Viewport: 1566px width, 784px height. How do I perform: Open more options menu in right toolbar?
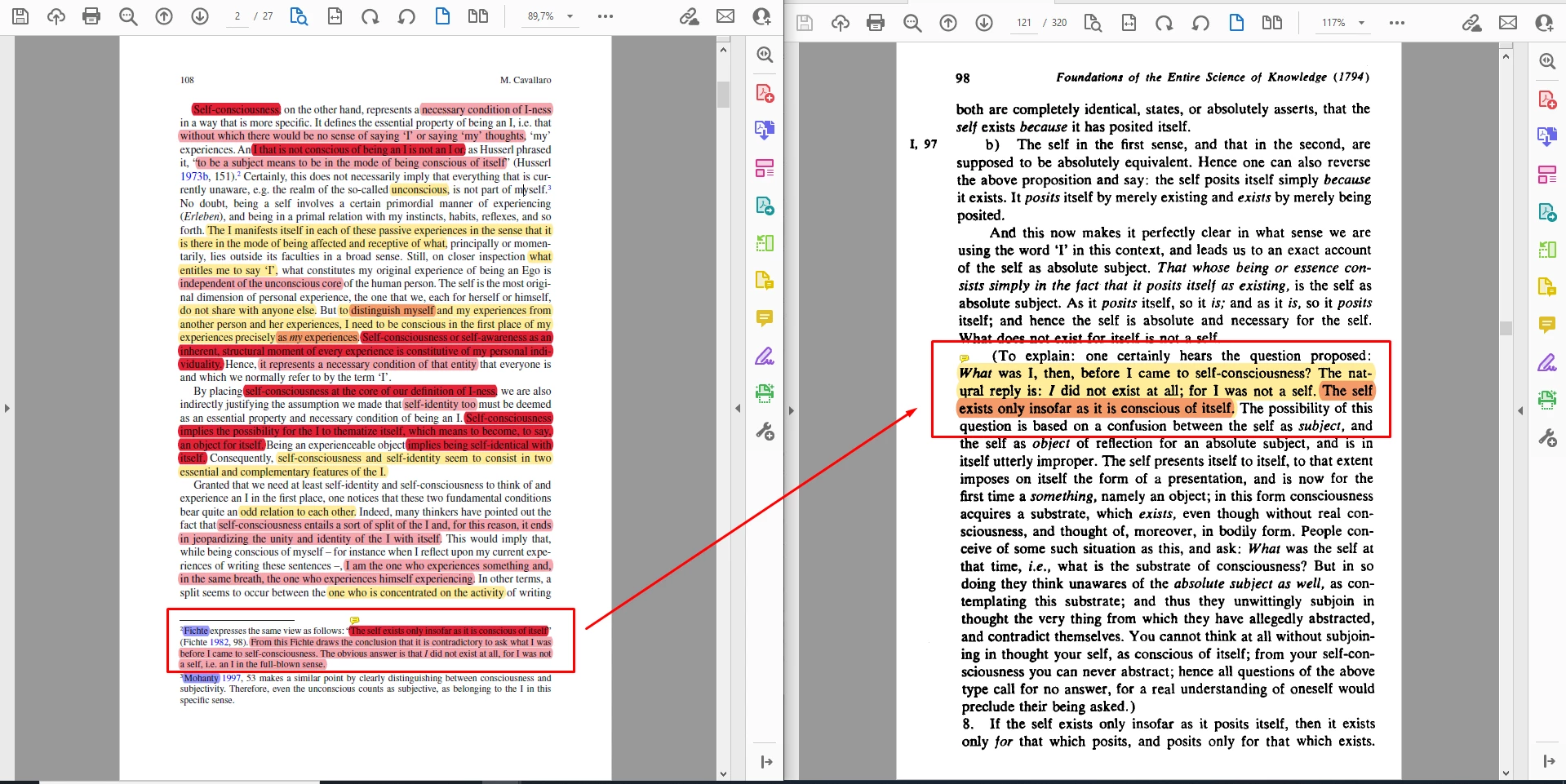click(x=1397, y=23)
